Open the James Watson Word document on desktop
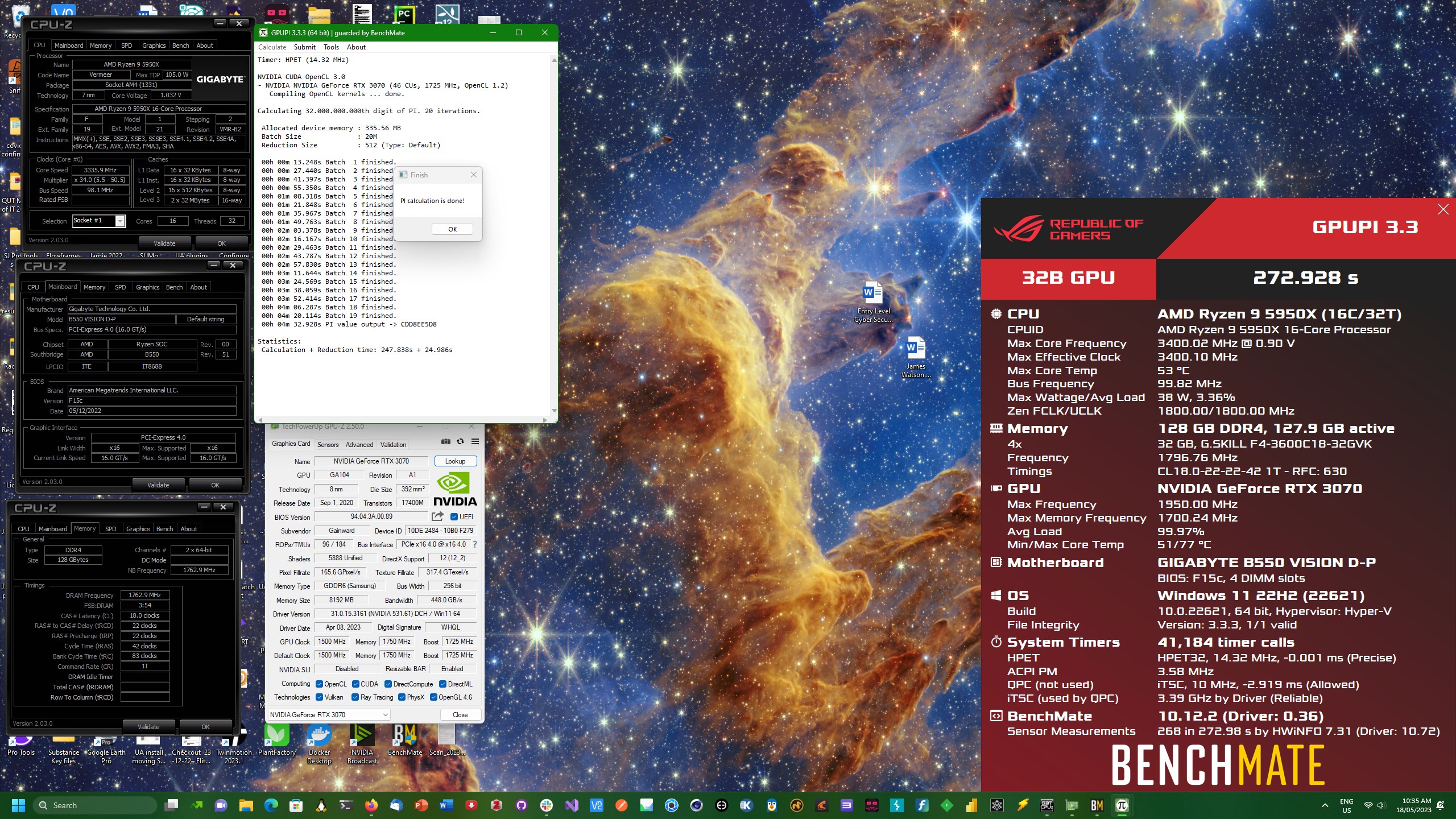 pos(916,357)
